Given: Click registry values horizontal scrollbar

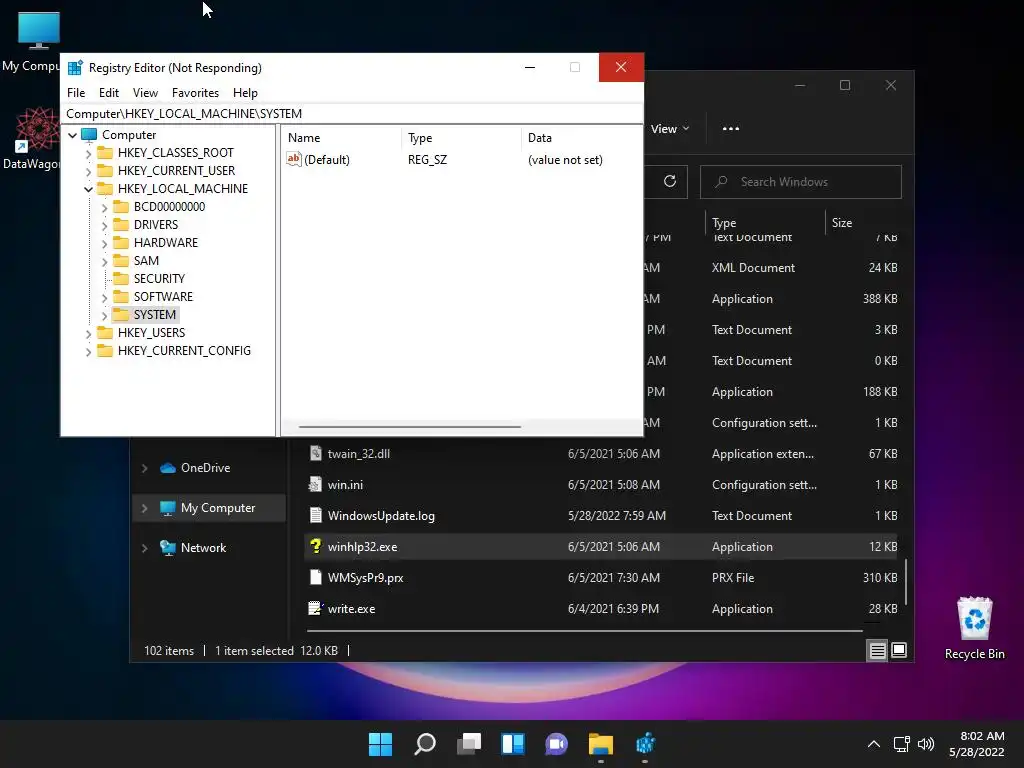Looking at the screenshot, I should pyautogui.click(x=409, y=426).
